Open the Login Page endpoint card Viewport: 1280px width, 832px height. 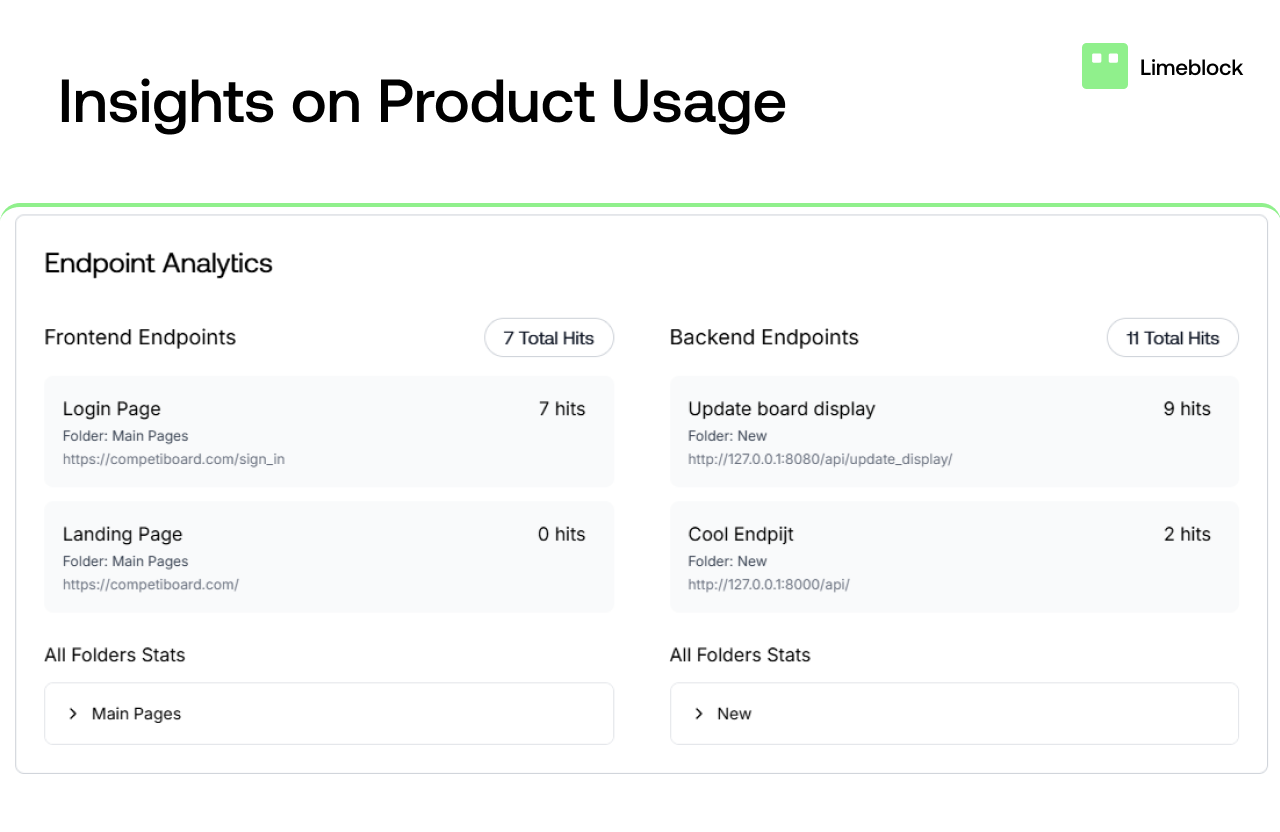coord(329,431)
